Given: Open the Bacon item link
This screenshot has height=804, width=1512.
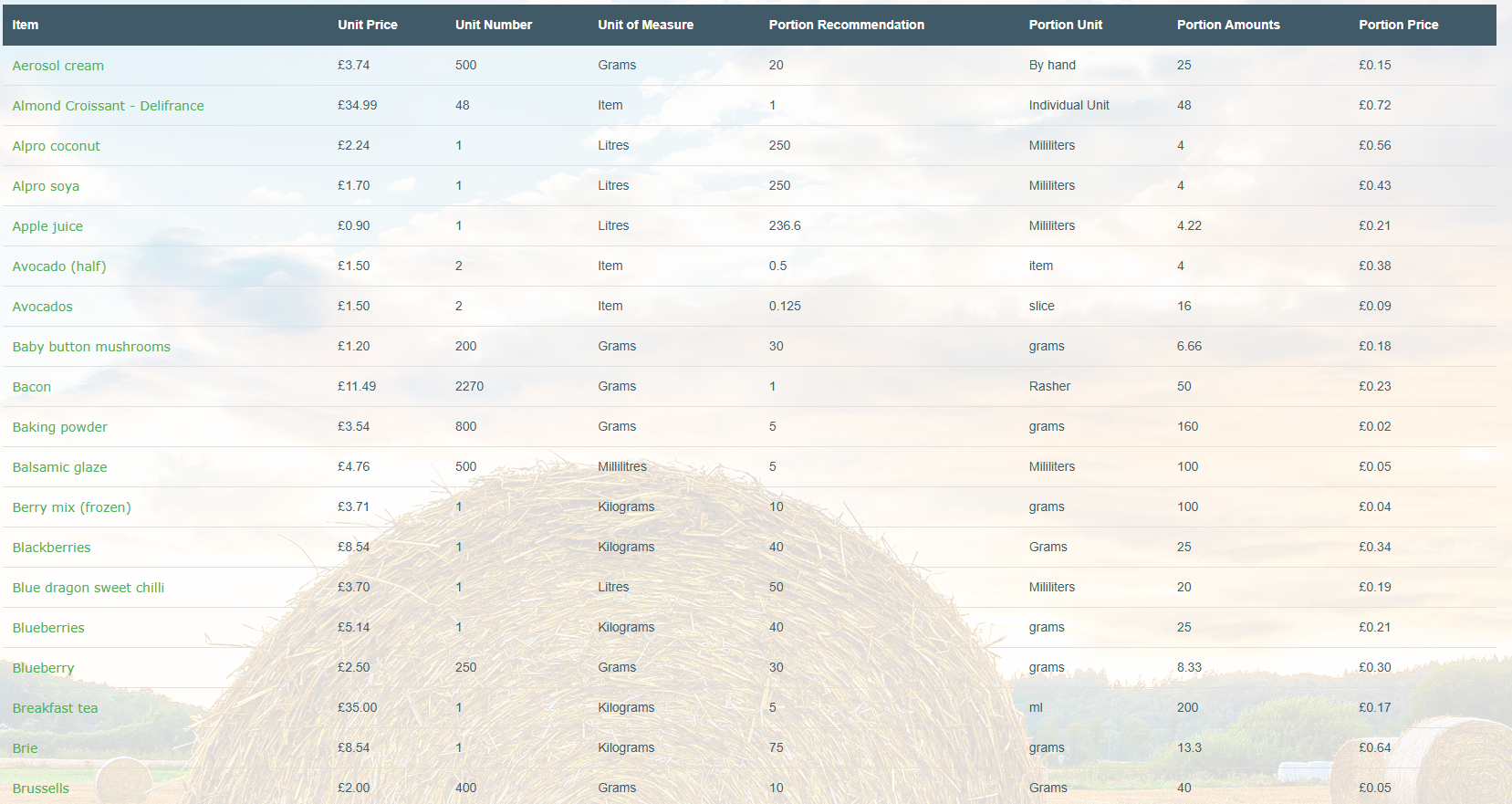Looking at the screenshot, I should pos(32,387).
